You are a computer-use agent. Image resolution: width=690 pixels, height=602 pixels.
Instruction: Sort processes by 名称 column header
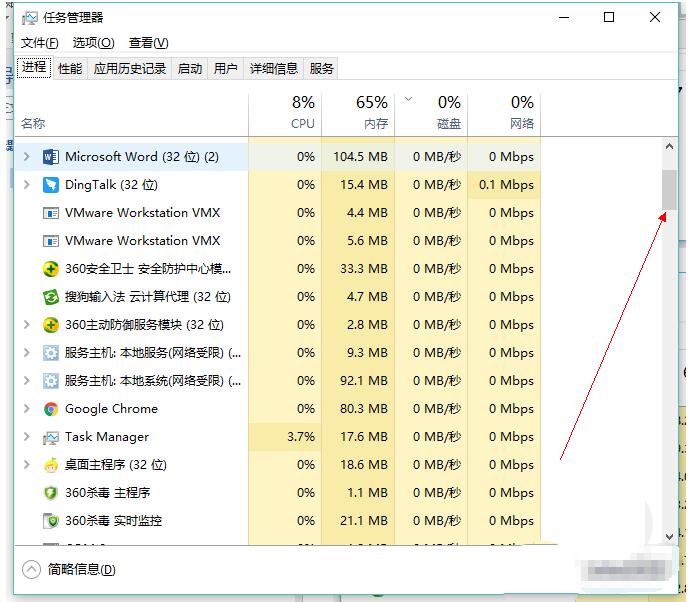tap(132, 115)
